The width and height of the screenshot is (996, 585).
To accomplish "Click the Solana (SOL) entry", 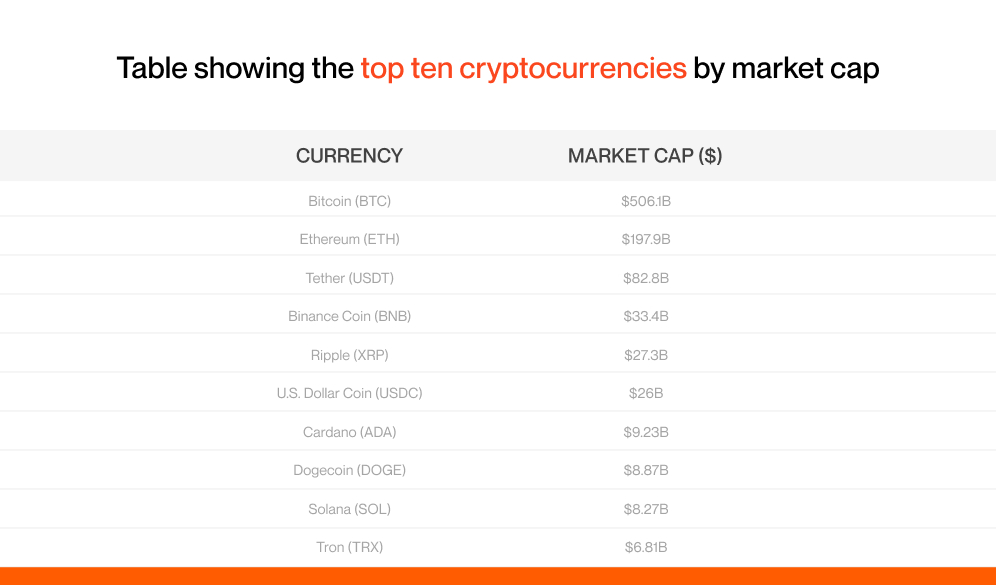I will tap(349, 509).
